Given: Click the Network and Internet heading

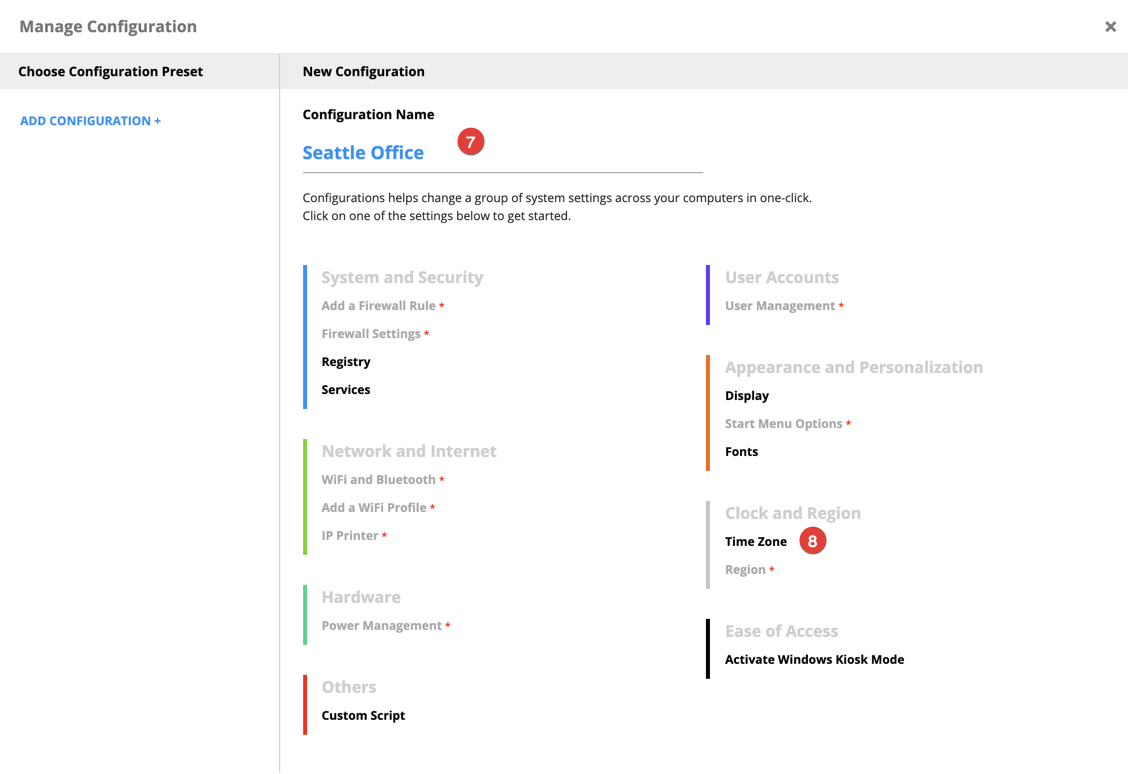Looking at the screenshot, I should [409, 451].
